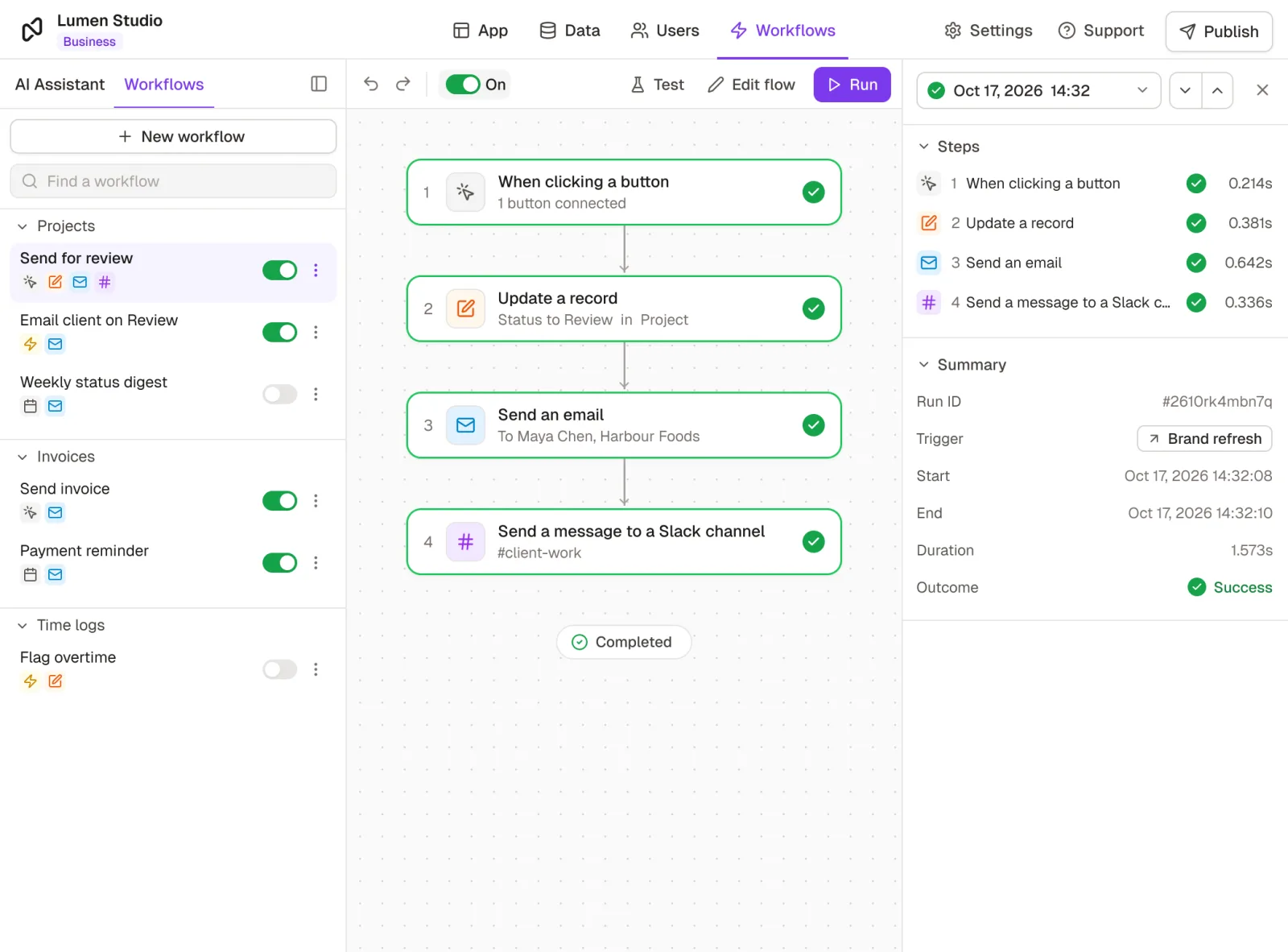This screenshot has height=952, width=1288.
Task: Open options menu for Send for review
Action: coord(316,270)
